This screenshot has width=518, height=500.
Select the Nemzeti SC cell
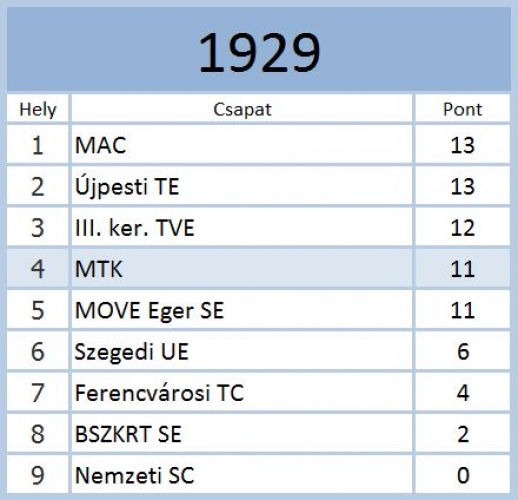242,475
